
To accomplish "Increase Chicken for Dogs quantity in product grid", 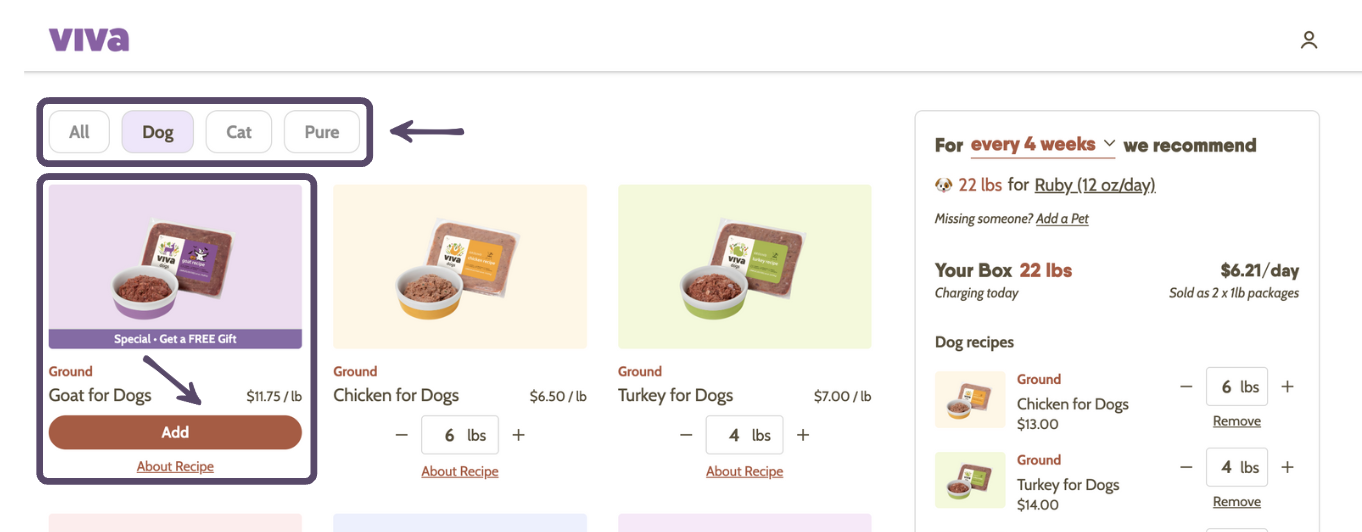I will tap(518, 435).
